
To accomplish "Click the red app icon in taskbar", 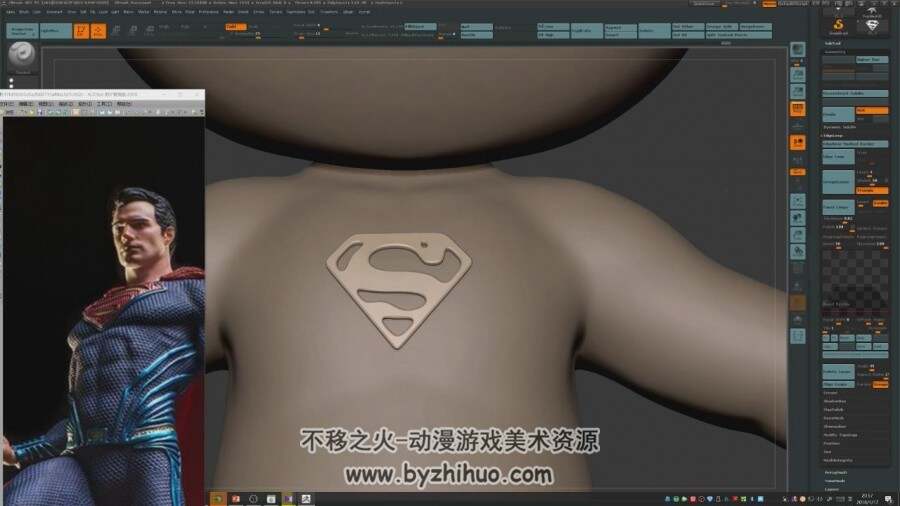I will coord(235,499).
